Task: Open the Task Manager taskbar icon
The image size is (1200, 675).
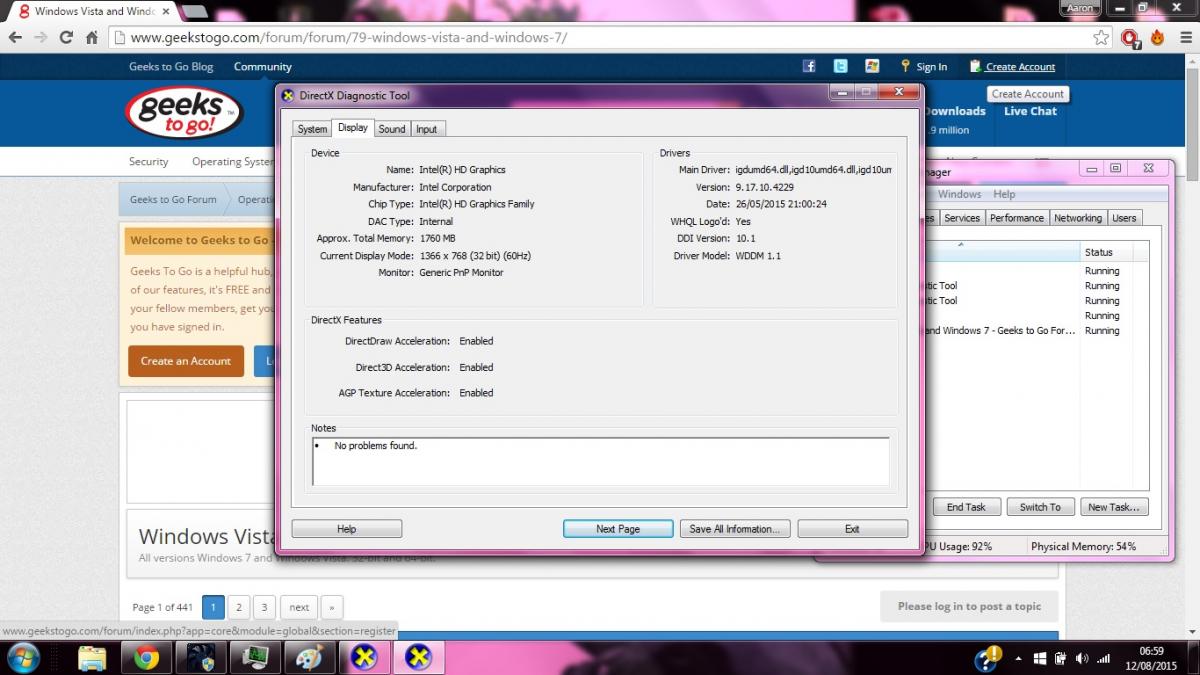Action: (x=254, y=658)
